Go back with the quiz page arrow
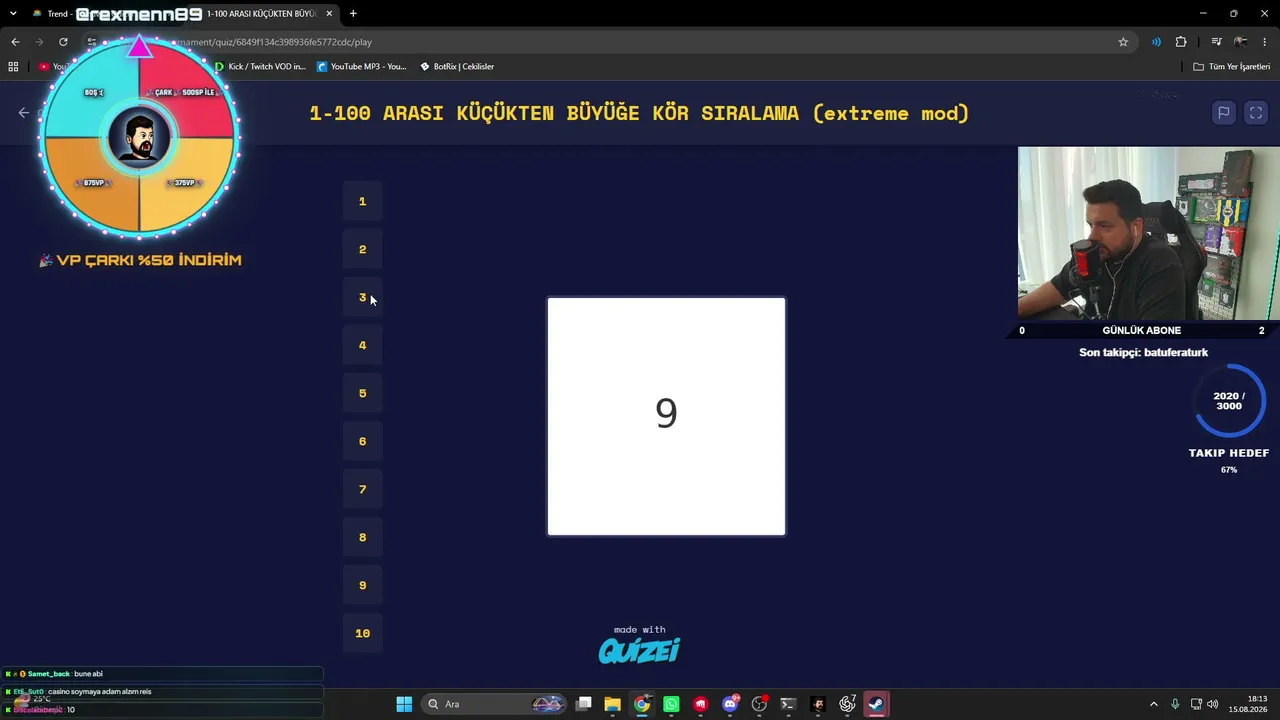This screenshot has width=1280, height=720. pyautogui.click(x=24, y=113)
